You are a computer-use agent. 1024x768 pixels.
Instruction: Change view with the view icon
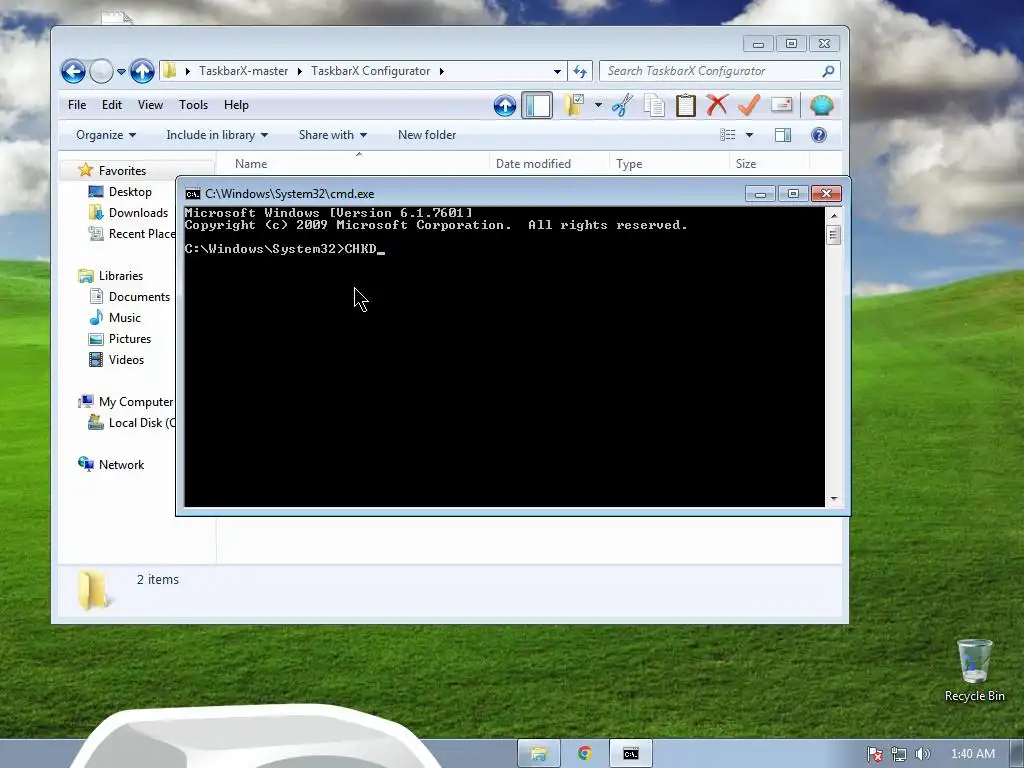728,135
